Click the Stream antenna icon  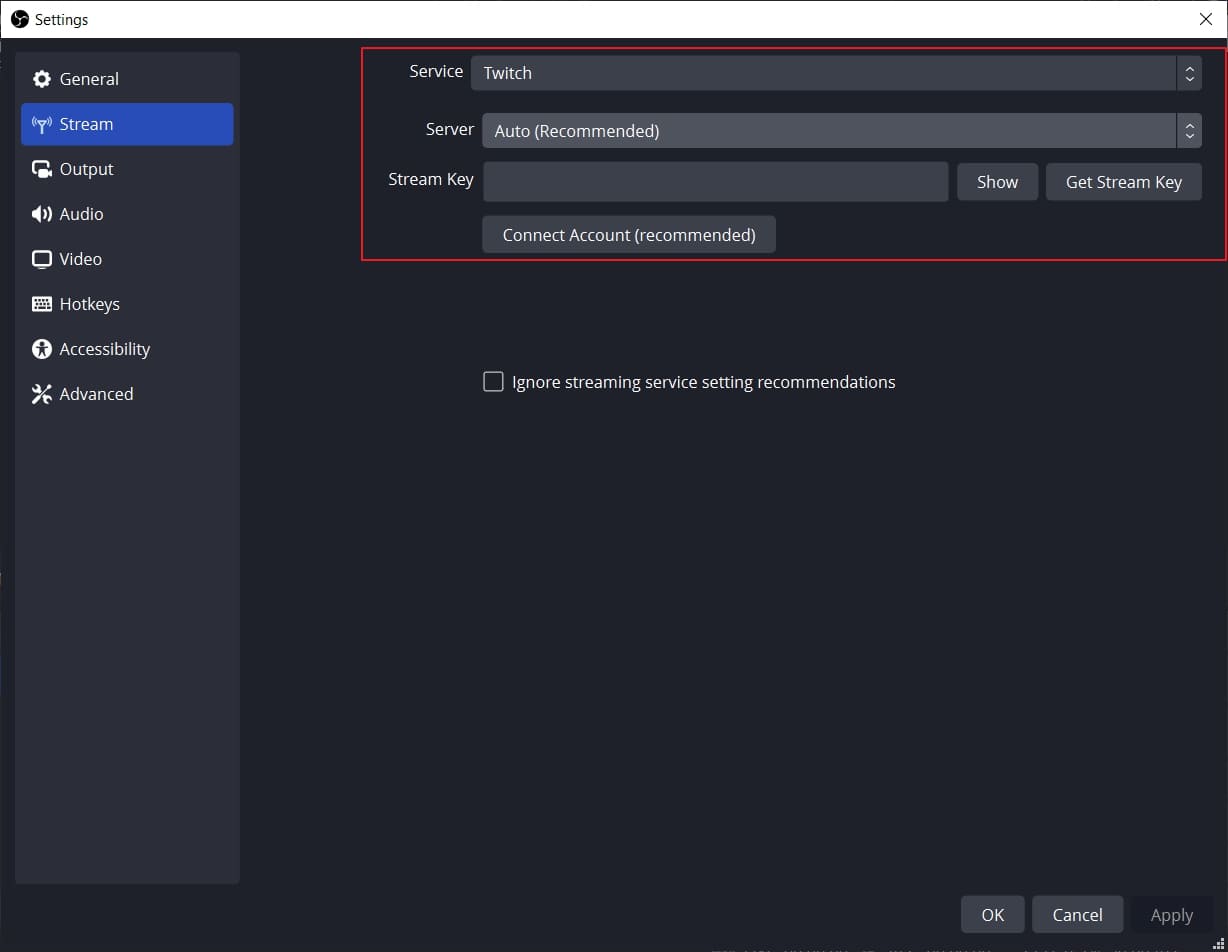click(x=41, y=124)
